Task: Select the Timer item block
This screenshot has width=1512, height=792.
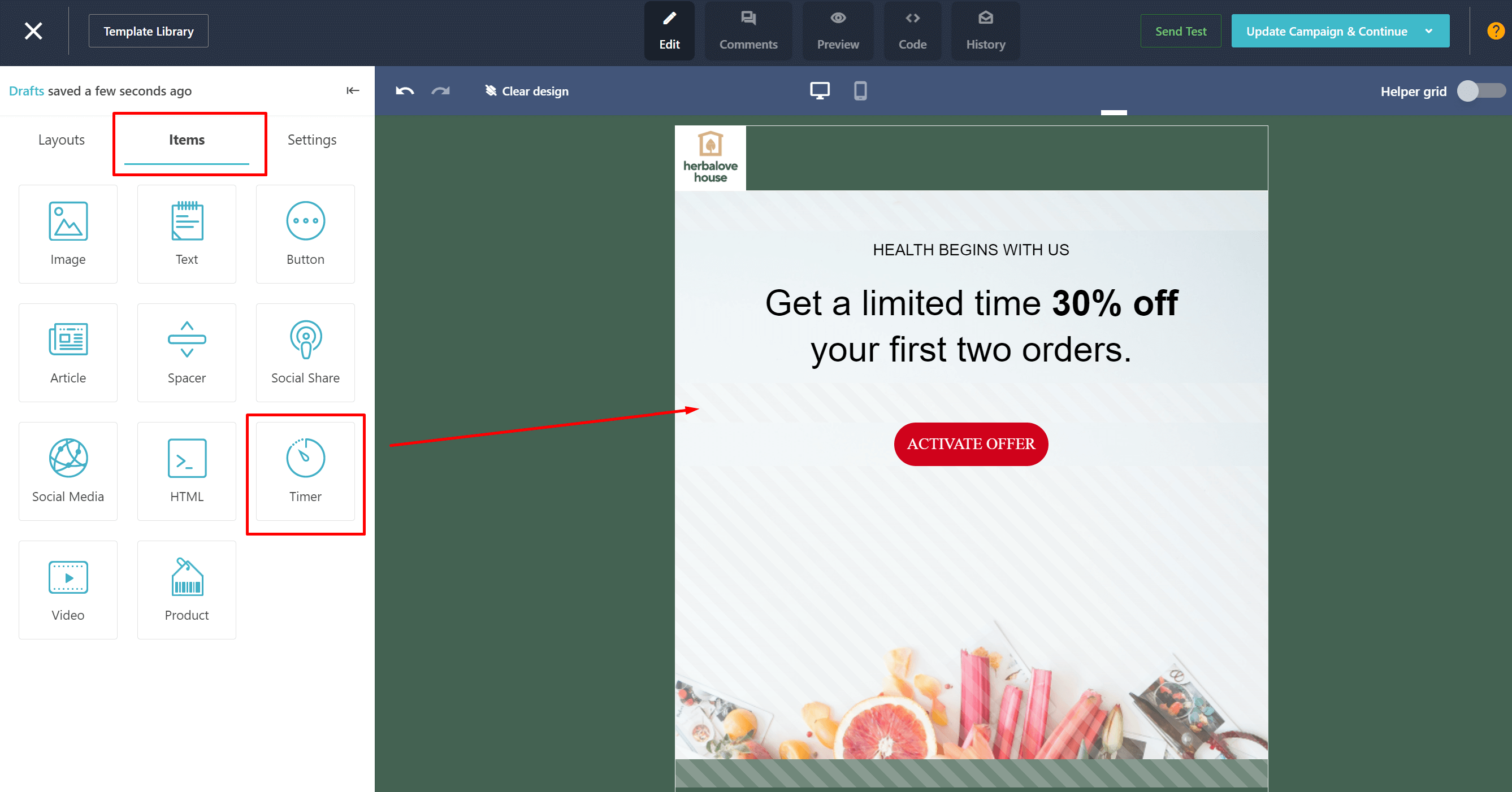Action: (305, 471)
